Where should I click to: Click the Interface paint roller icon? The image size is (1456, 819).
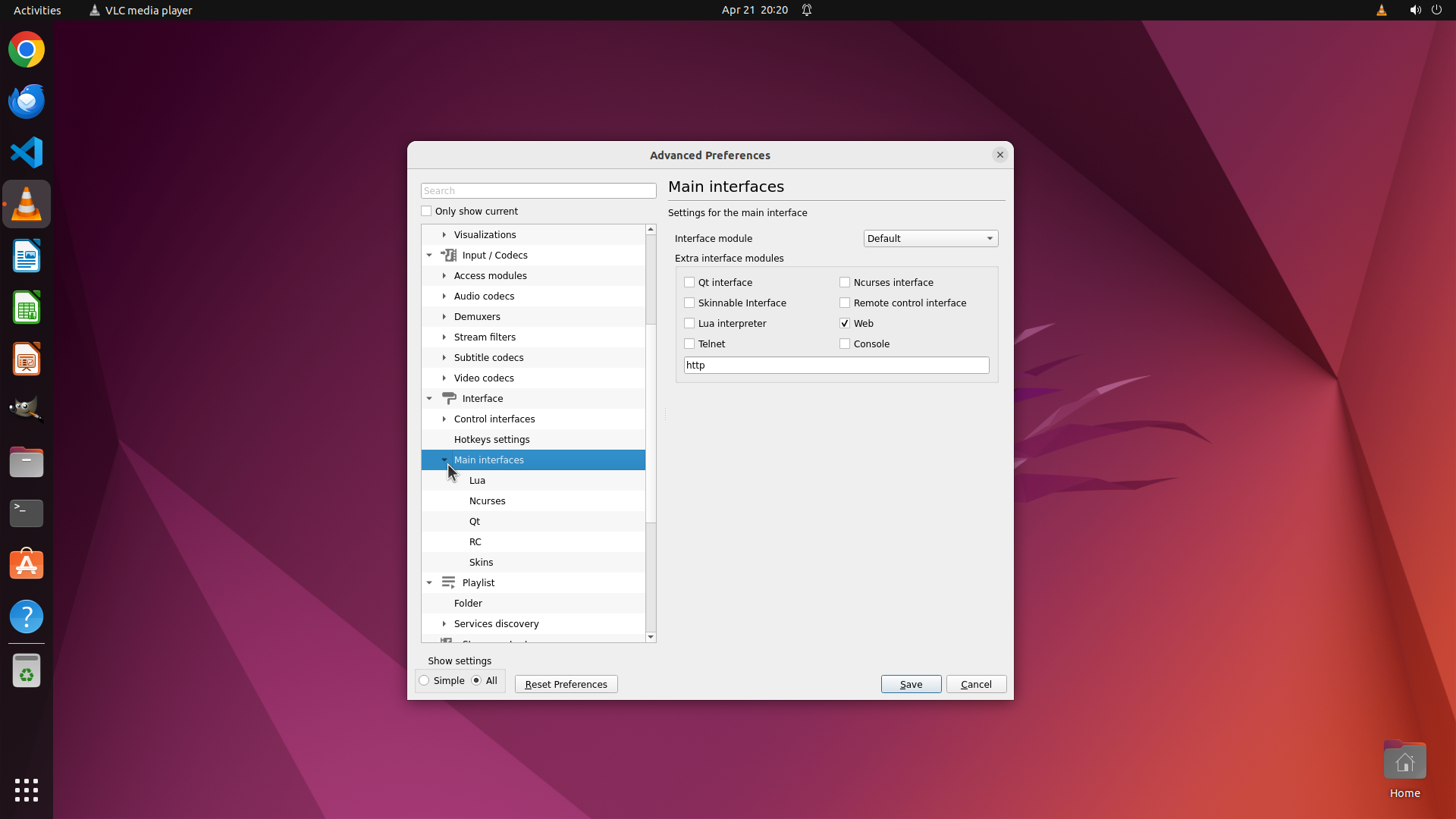tap(449, 398)
